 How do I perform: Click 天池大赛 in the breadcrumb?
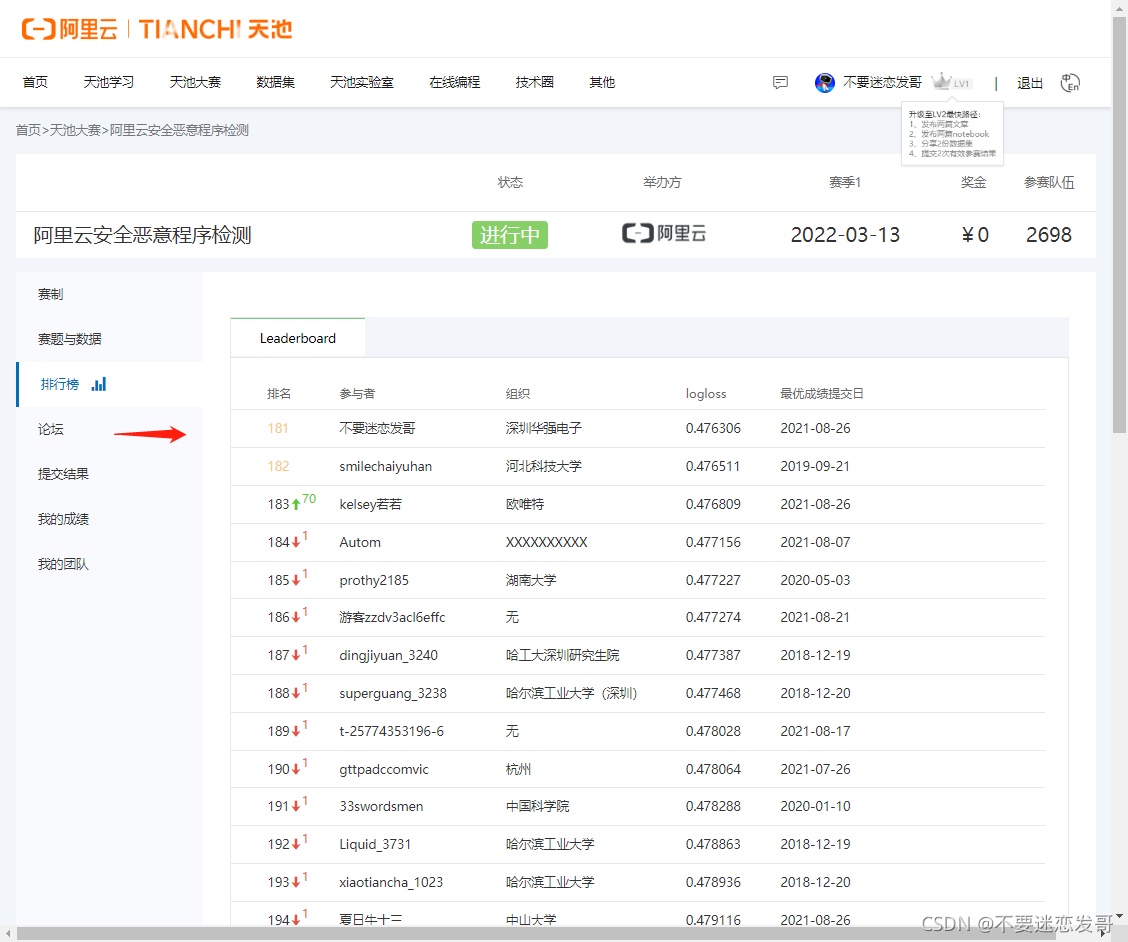(75, 130)
